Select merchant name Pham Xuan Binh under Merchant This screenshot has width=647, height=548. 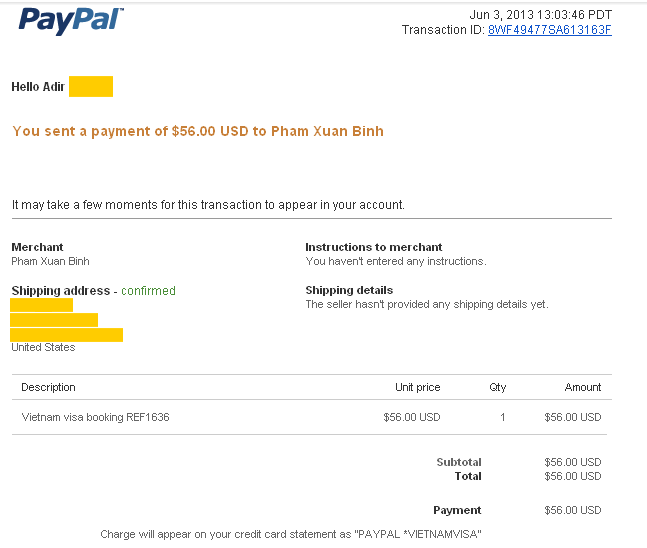[50, 261]
